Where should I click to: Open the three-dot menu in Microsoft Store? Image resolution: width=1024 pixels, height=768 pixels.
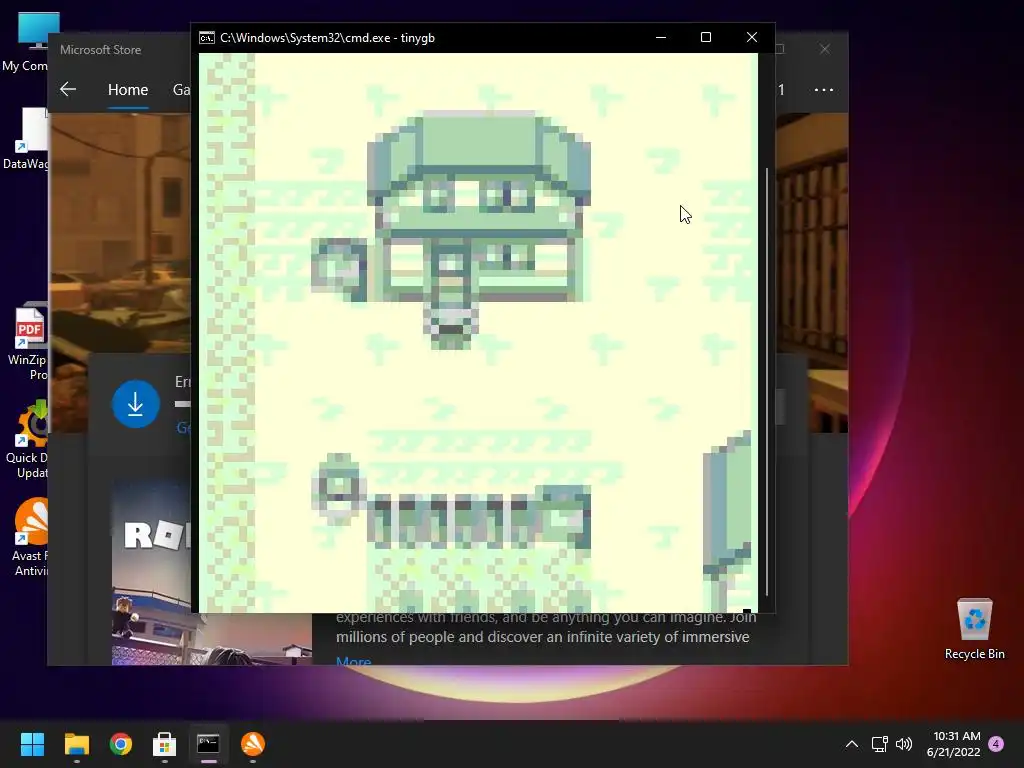click(824, 89)
